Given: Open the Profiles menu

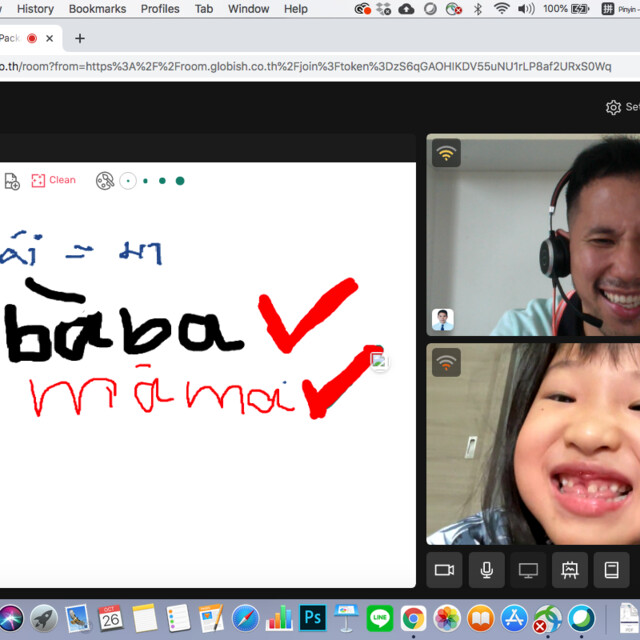Looking at the screenshot, I should coord(160,9).
